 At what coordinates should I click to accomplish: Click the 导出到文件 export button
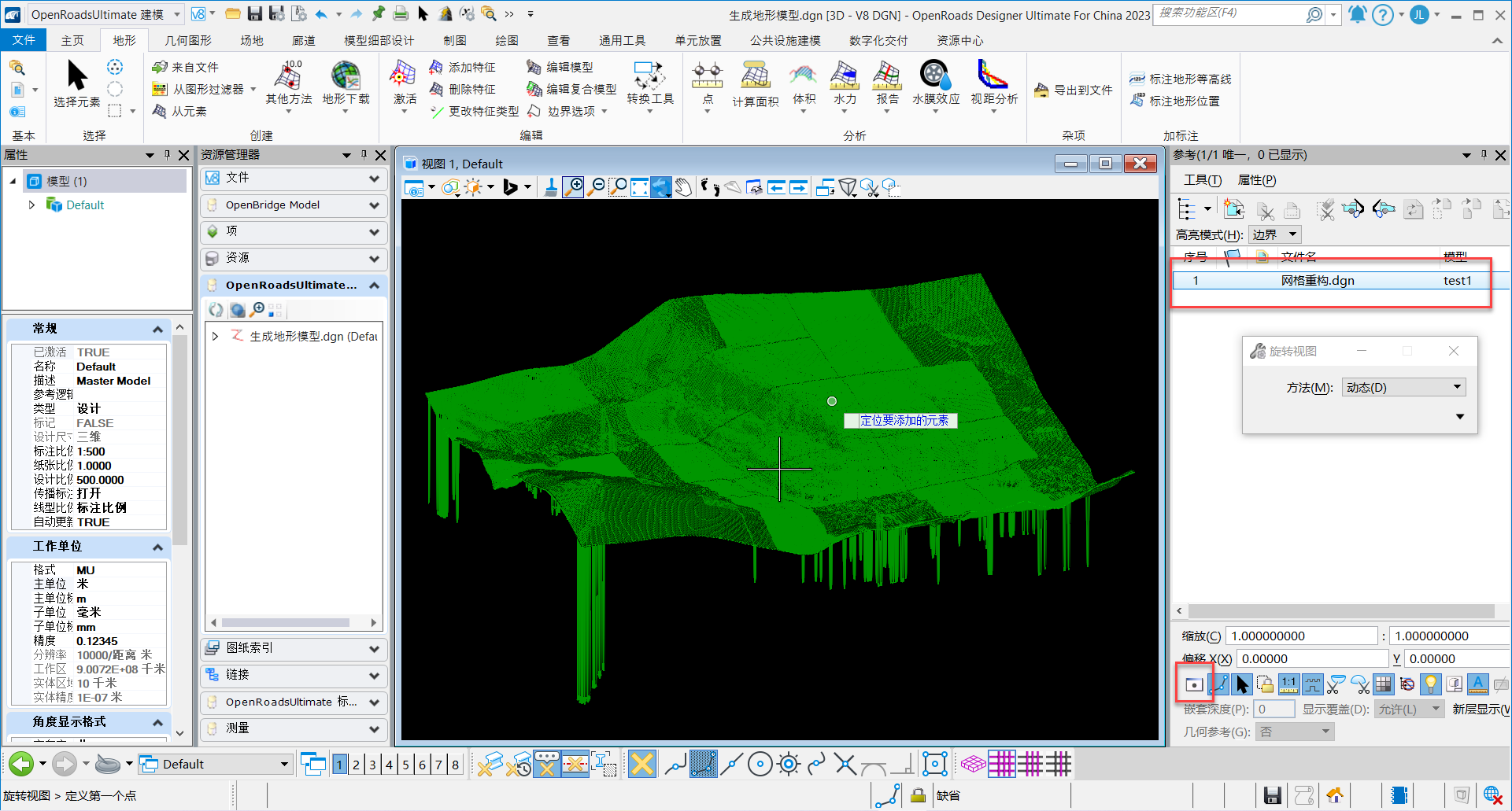1074,90
